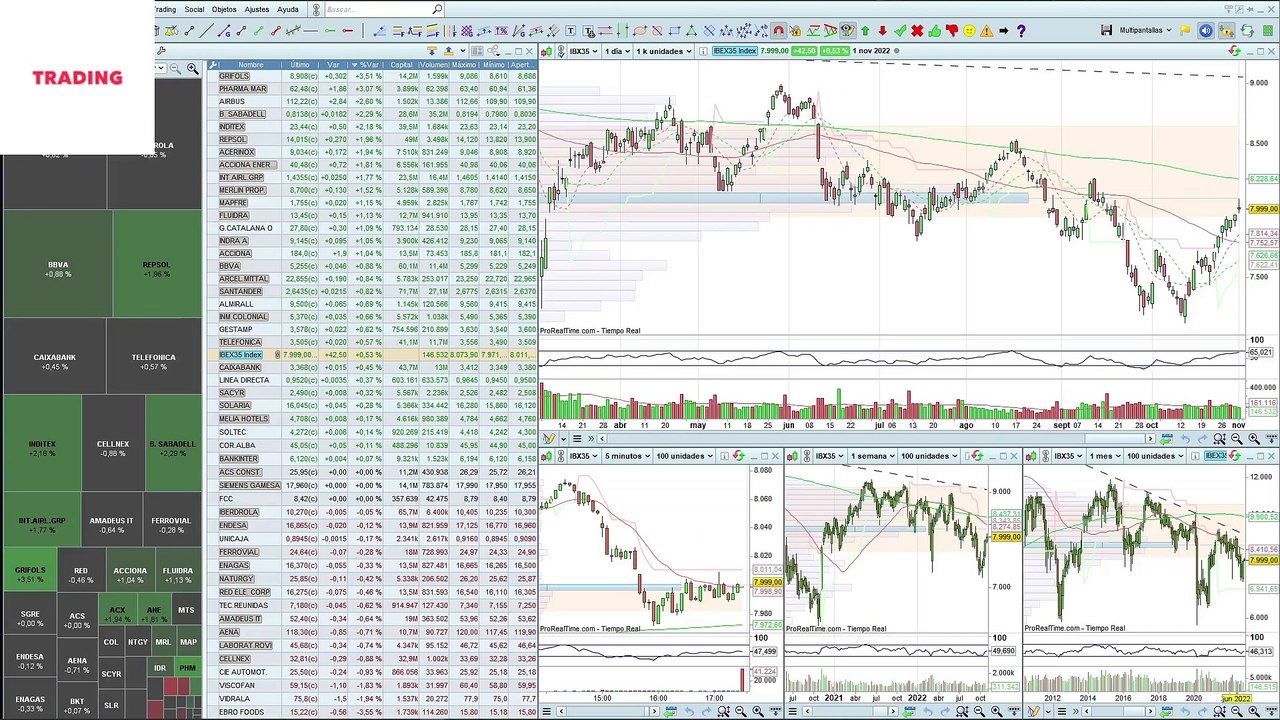Select the GRIFOLS row in the list
This screenshot has height=720, width=1280.
(372, 76)
